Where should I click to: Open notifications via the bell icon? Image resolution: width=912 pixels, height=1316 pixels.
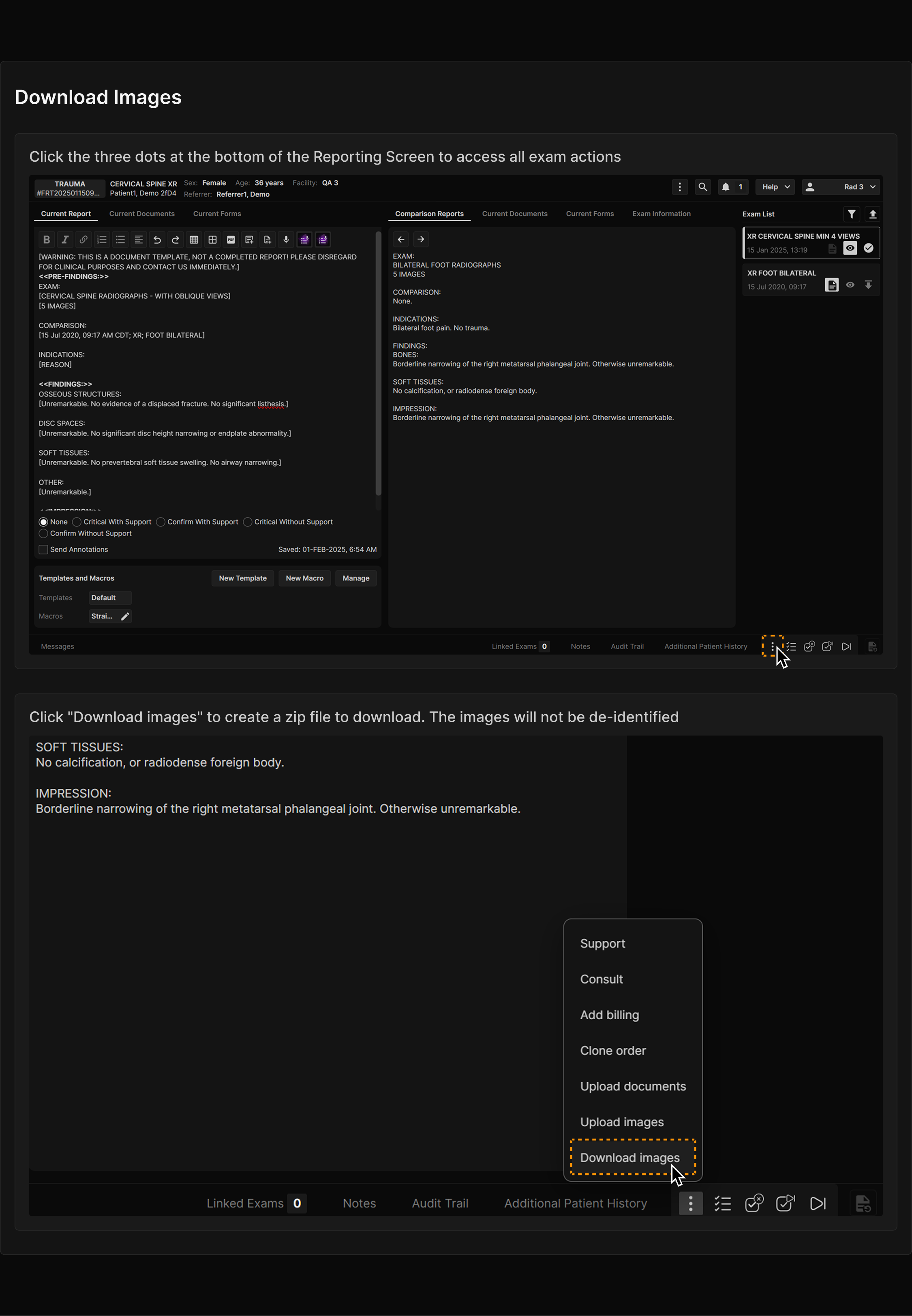[x=726, y=187]
